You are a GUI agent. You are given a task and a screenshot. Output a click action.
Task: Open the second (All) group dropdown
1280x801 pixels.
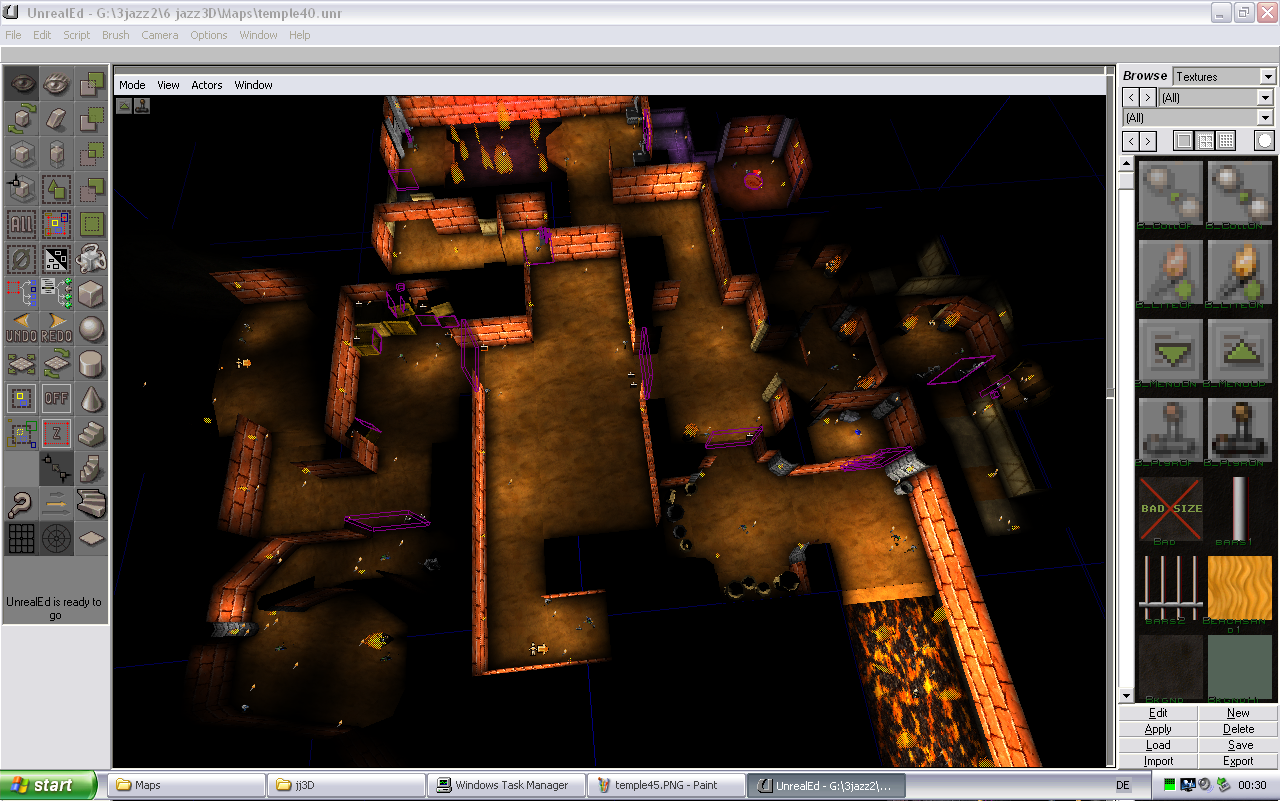tap(1197, 118)
